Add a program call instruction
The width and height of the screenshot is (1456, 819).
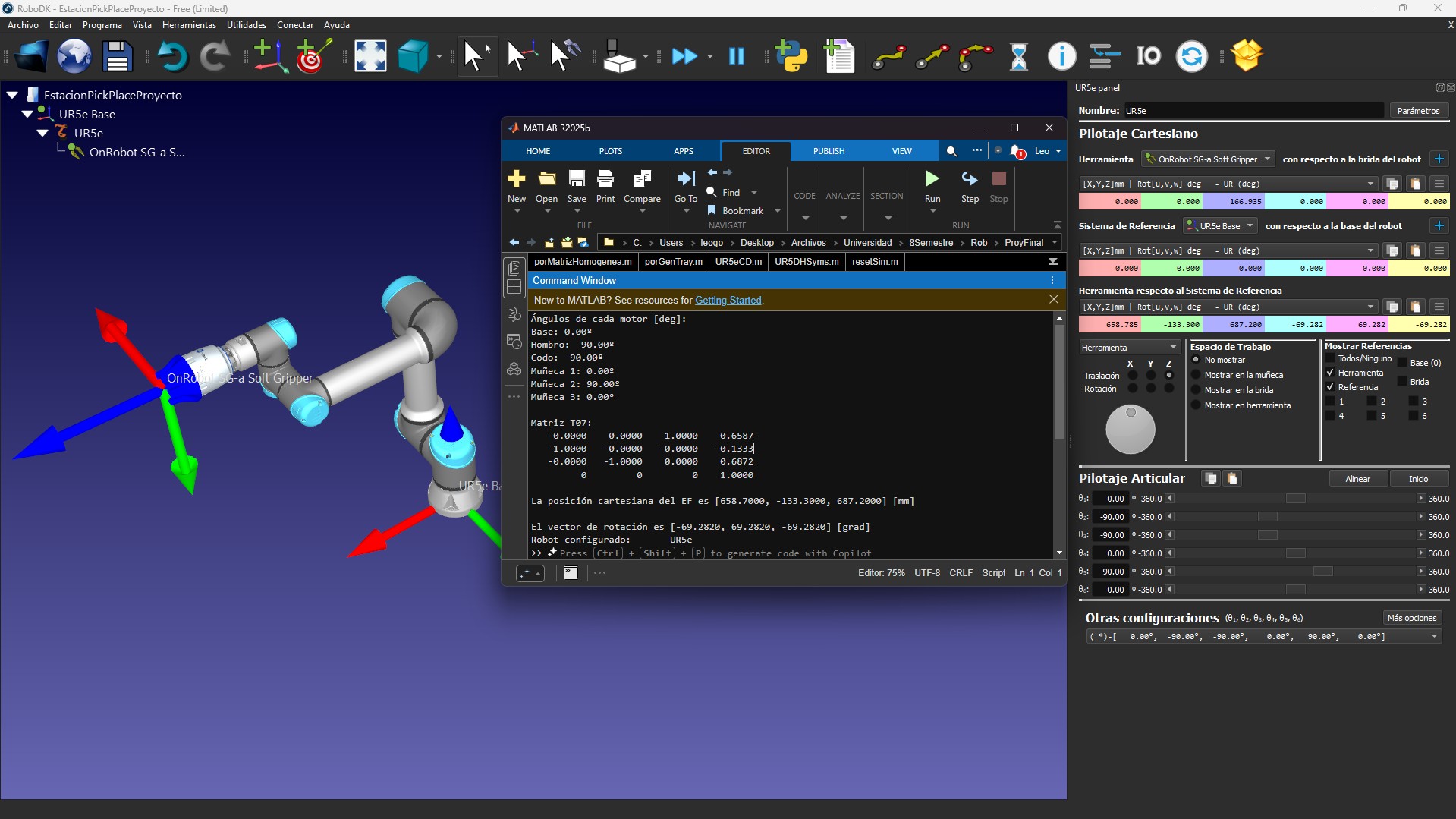coord(1105,56)
